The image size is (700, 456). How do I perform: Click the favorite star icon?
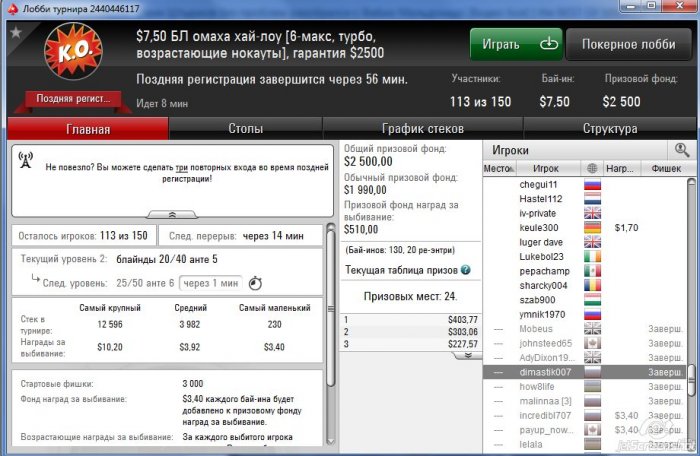[16, 32]
